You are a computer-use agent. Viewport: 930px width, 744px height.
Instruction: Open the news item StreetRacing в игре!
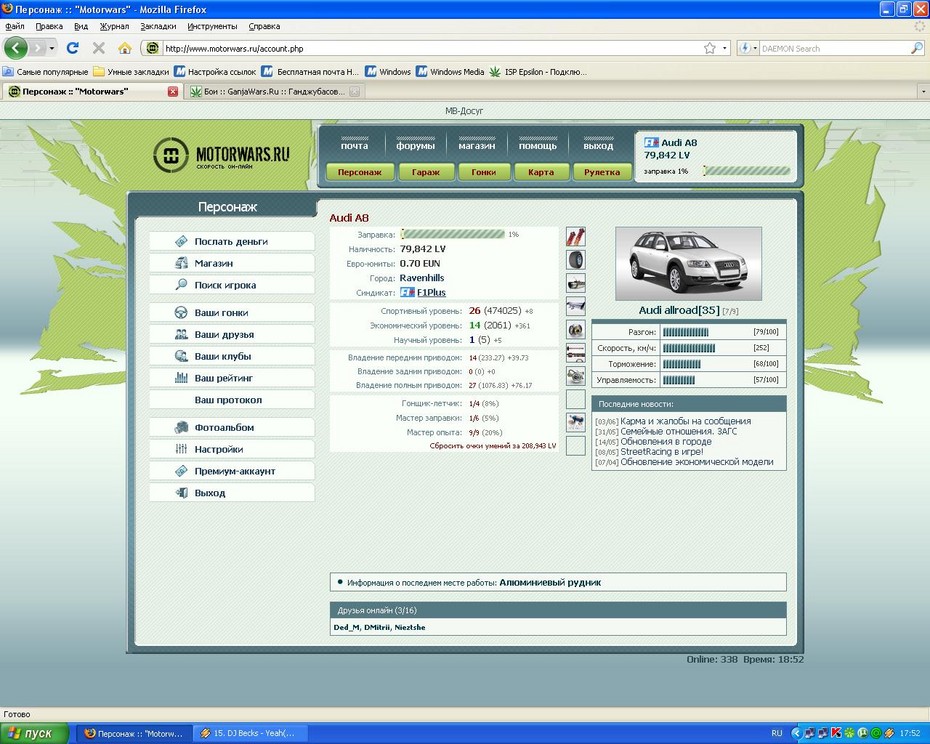tap(662, 452)
